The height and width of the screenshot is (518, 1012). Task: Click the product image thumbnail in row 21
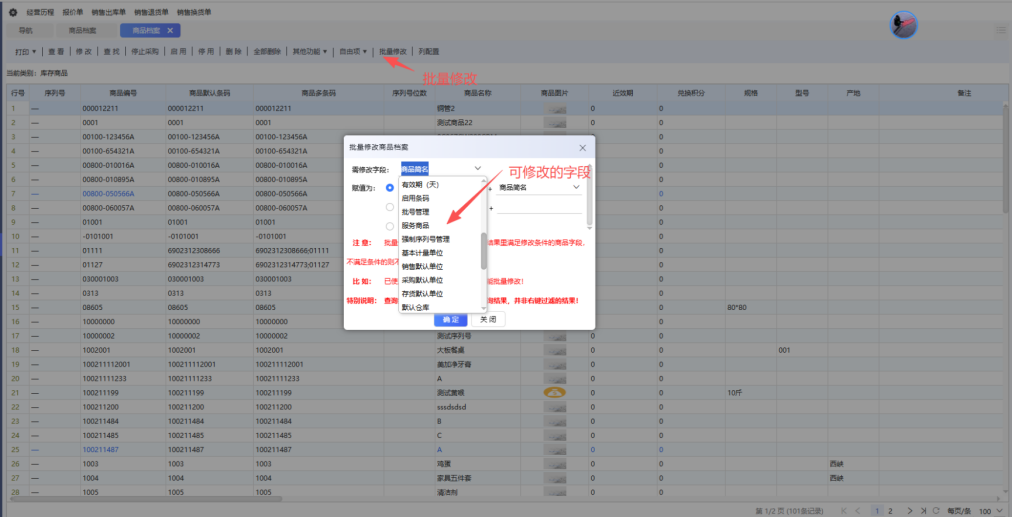554,394
